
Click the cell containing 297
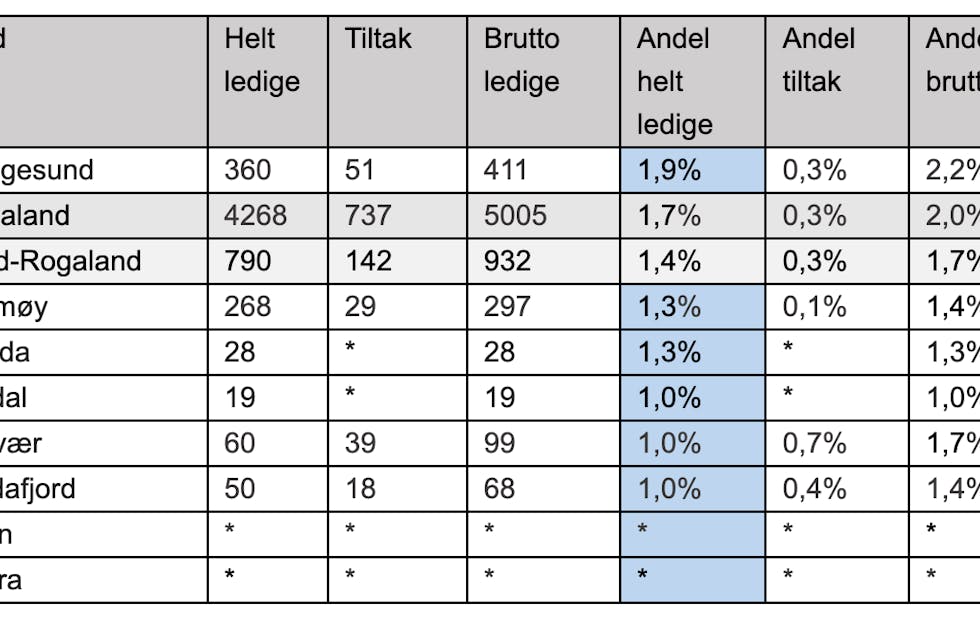point(507,307)
